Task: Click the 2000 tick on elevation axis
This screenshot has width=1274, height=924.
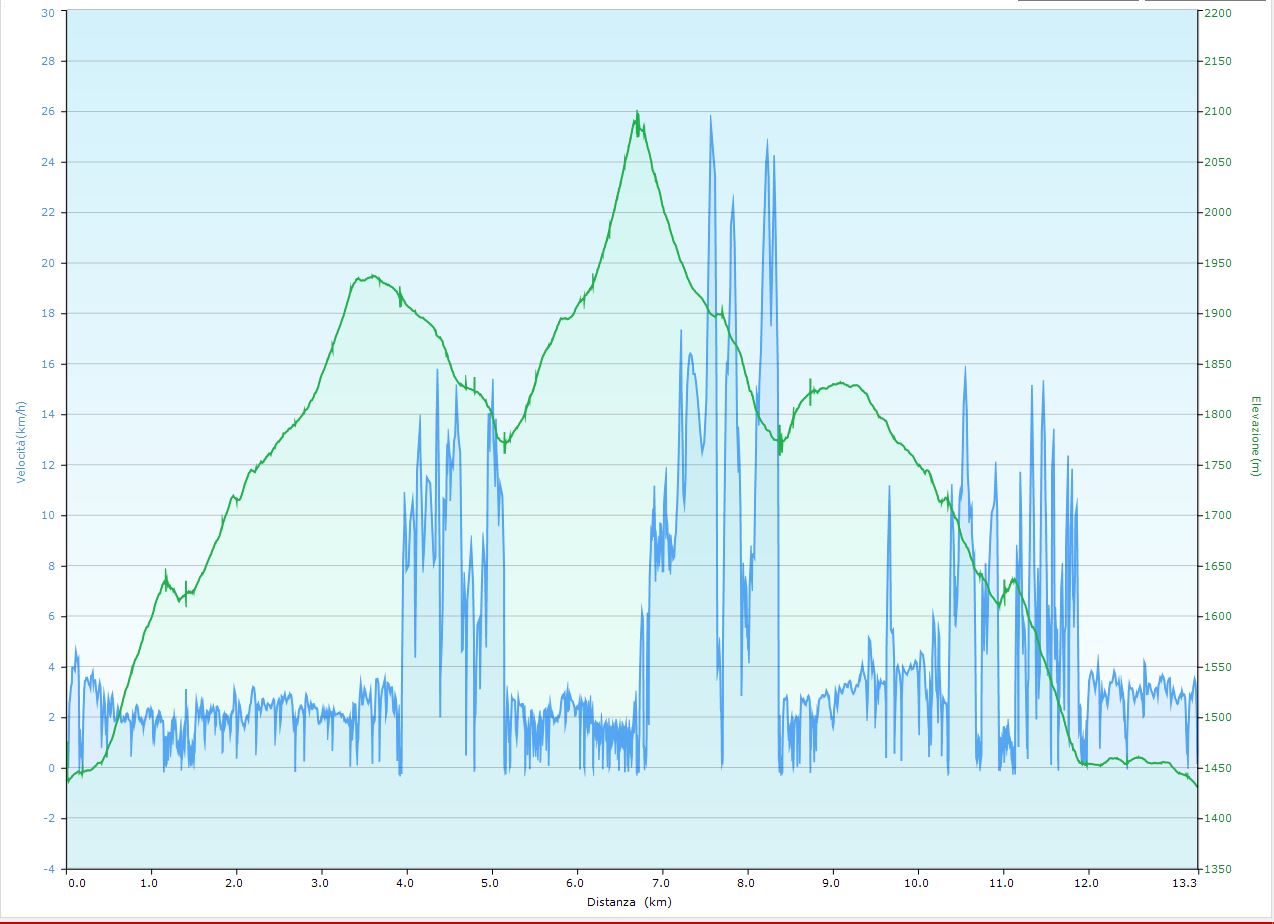Action: tap(1218, 213)
